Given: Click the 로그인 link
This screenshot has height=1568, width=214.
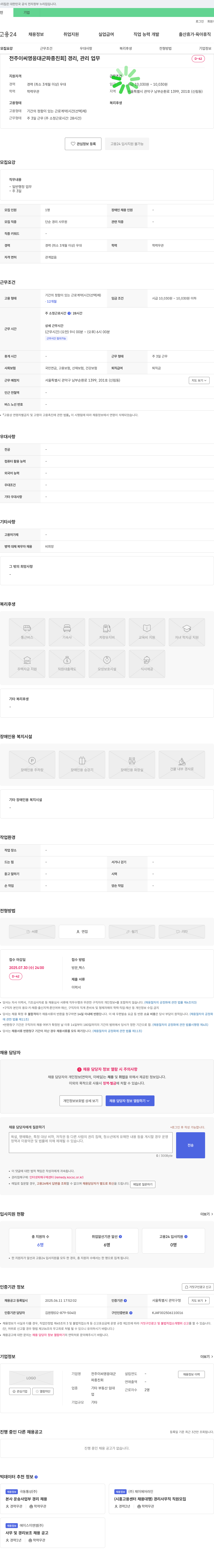Looking at the screenshot, I should click(200, 21).
